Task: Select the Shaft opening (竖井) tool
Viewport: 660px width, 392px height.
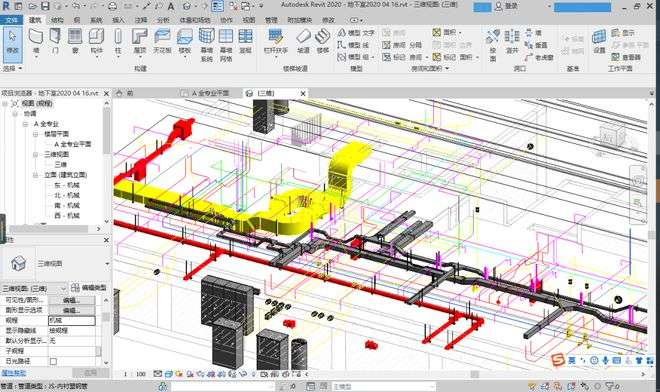Action: click(512, 41)
